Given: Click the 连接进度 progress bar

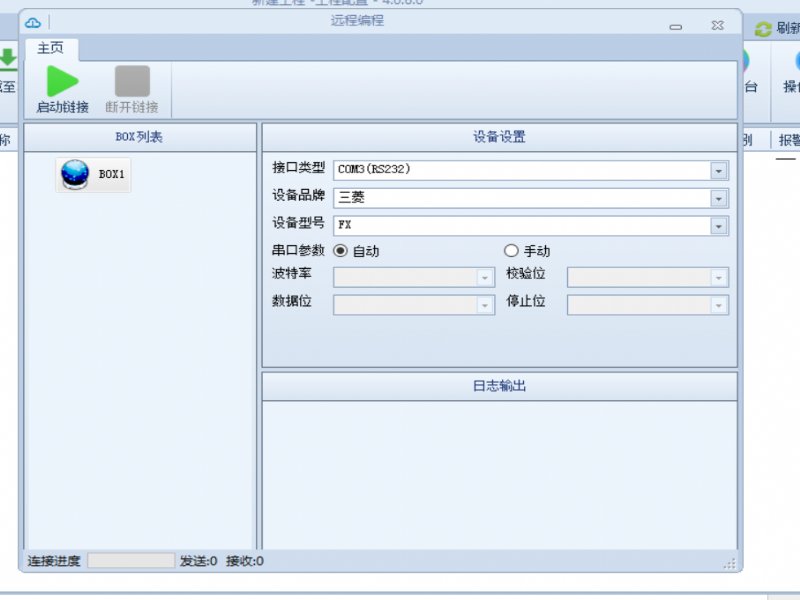Looking at the screenshot, I should click(x=130, y=561).
